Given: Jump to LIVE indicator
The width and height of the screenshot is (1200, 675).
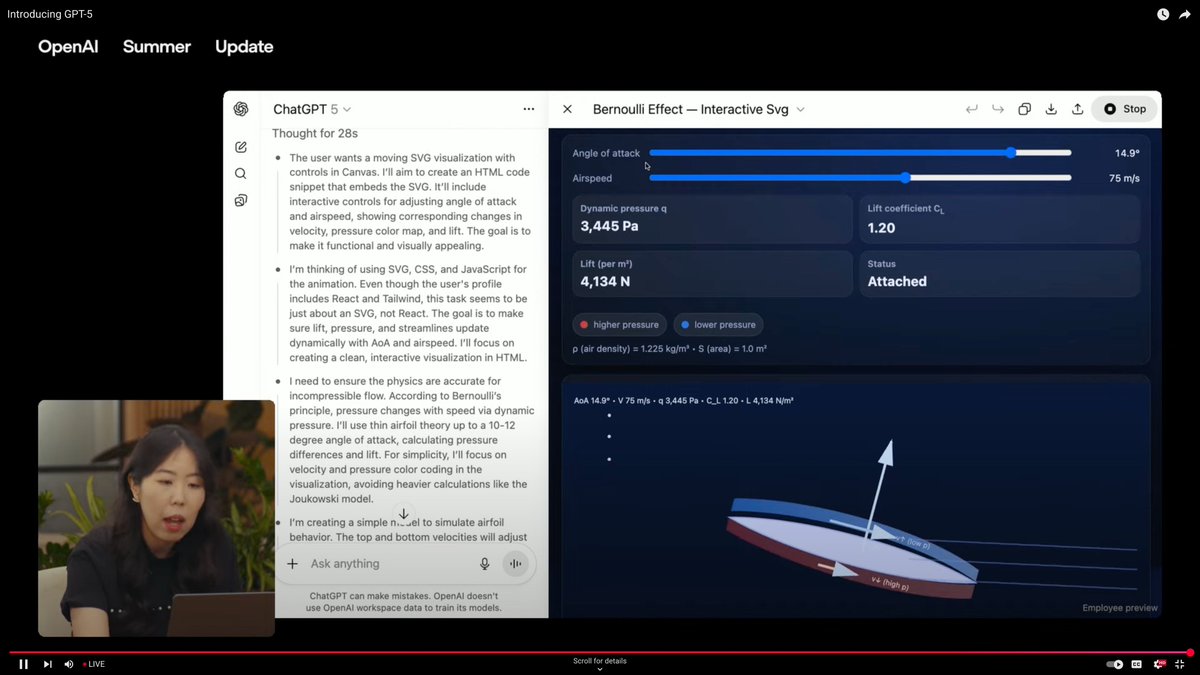Looking at the screenshot, I should (94, 664).
